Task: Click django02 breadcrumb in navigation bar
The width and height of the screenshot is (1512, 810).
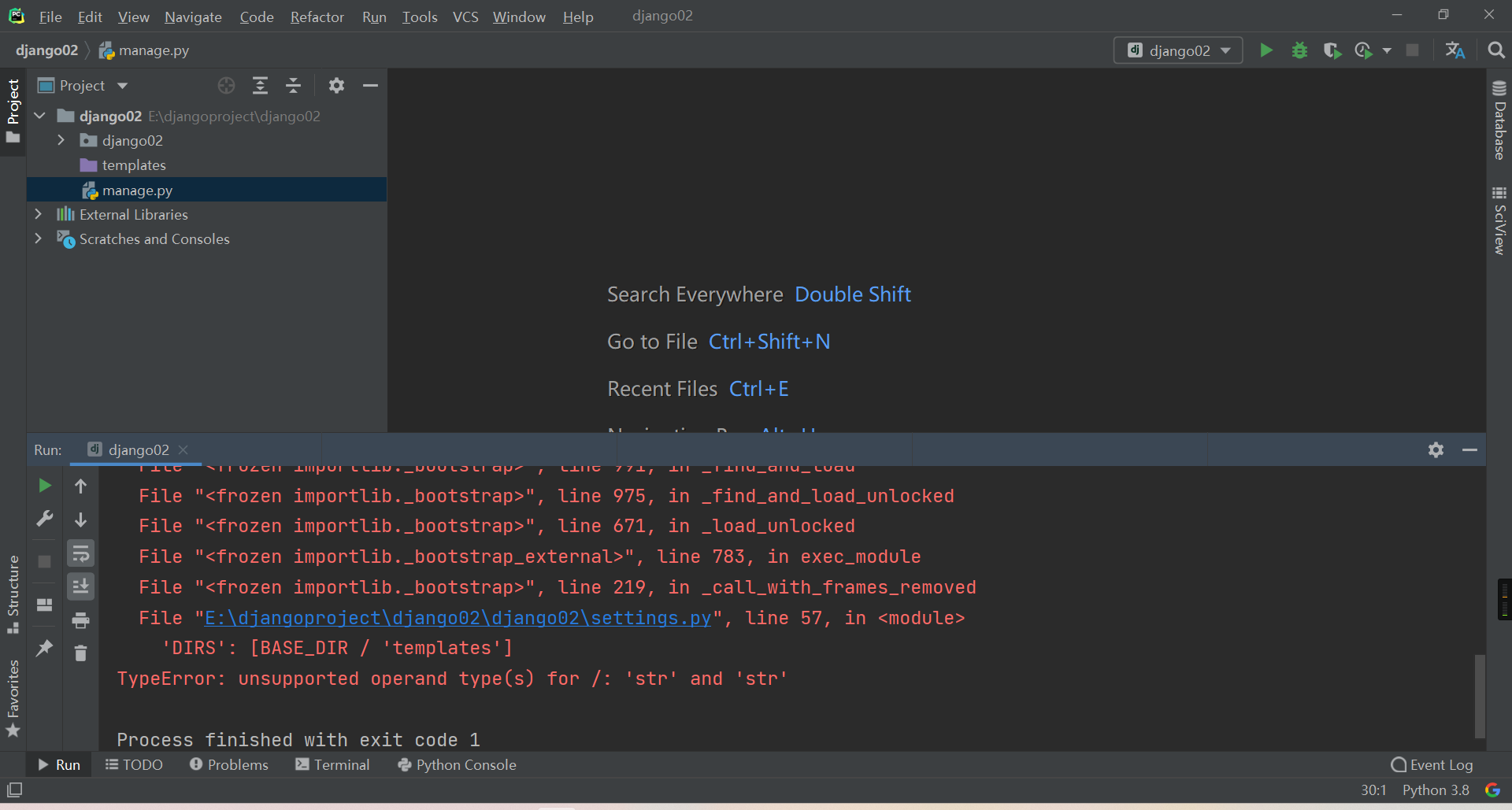Action: (x=46, y=50)
